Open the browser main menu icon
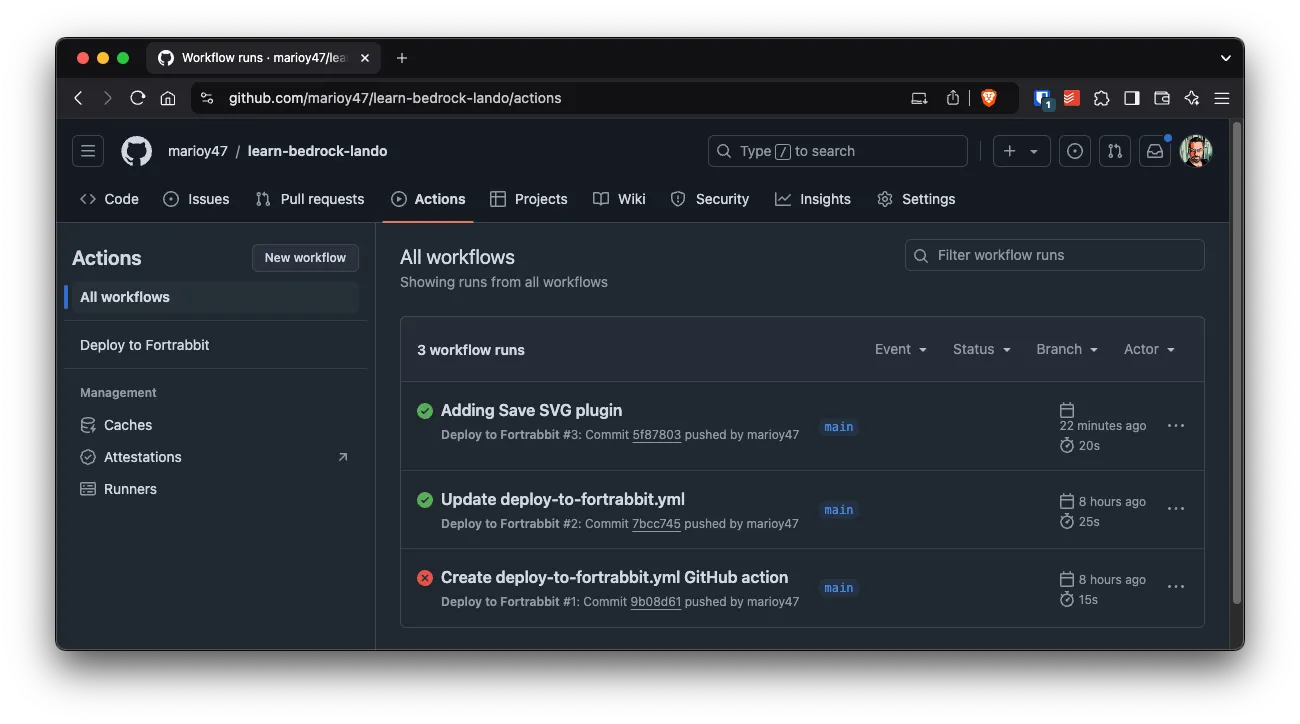 coord(1222,98)
